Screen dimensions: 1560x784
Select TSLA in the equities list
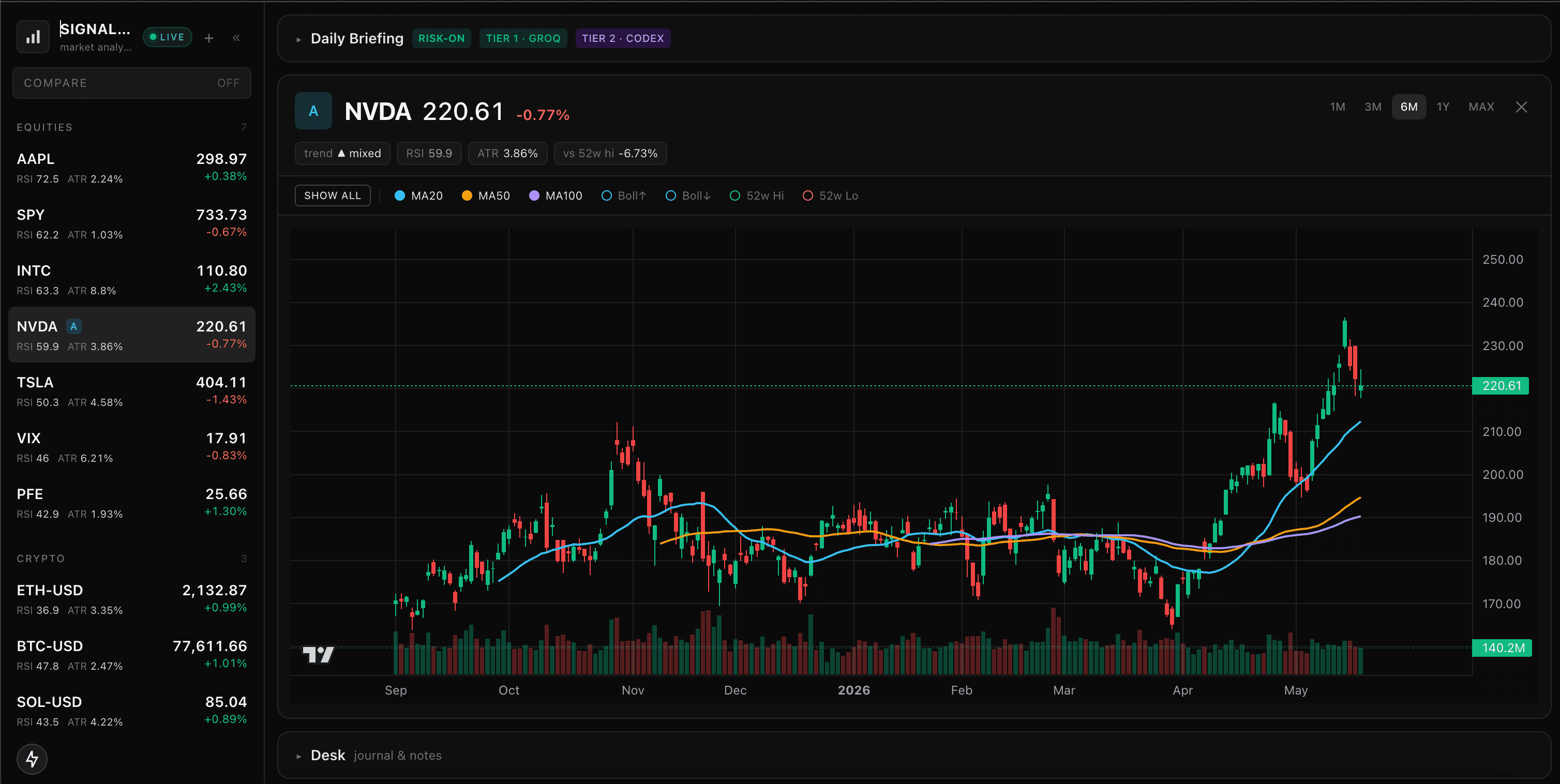point(131,390)
